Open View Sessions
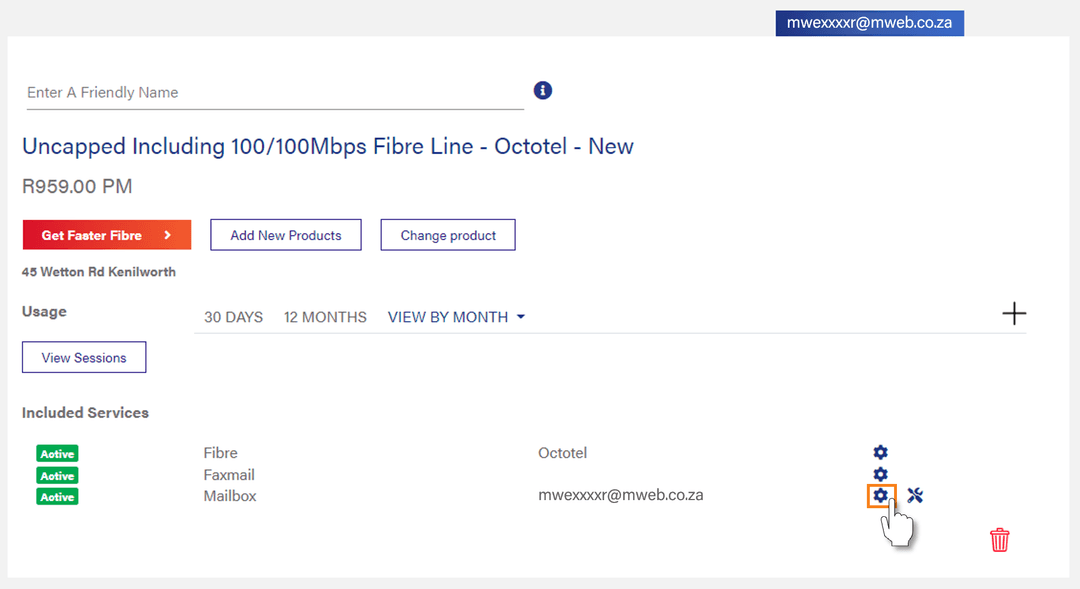This screenshot has width=1080, height=589. [84, 357]
